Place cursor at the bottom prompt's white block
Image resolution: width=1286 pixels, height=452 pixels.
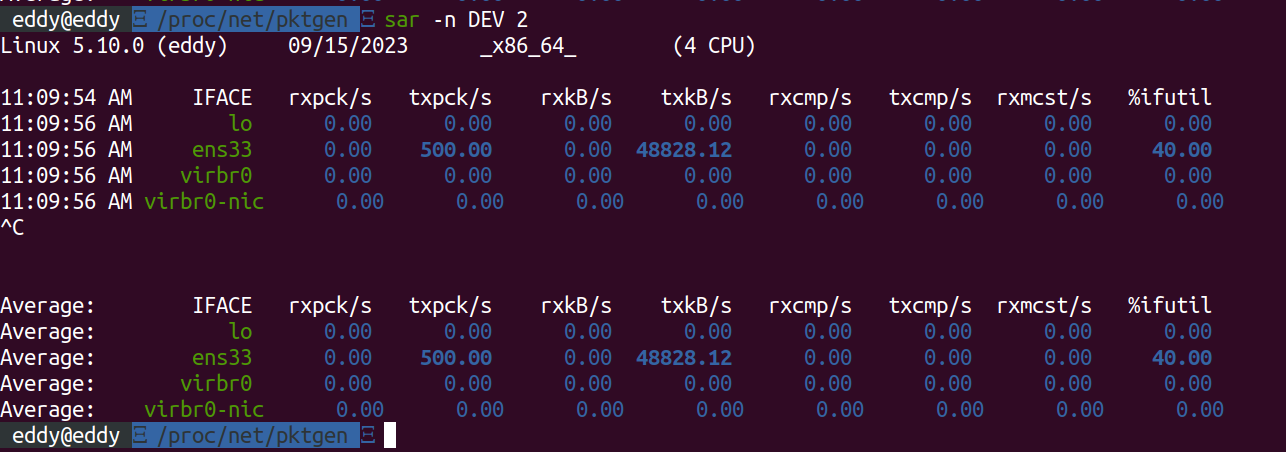pos(390,435)
